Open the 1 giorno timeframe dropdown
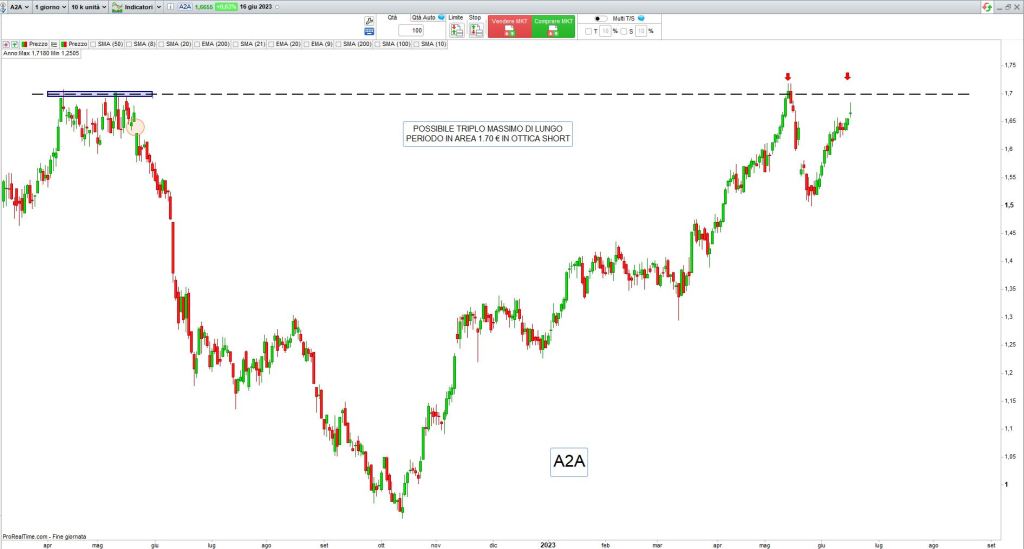The height and width of the screenshot is (549, 1024). click(48, 7)
